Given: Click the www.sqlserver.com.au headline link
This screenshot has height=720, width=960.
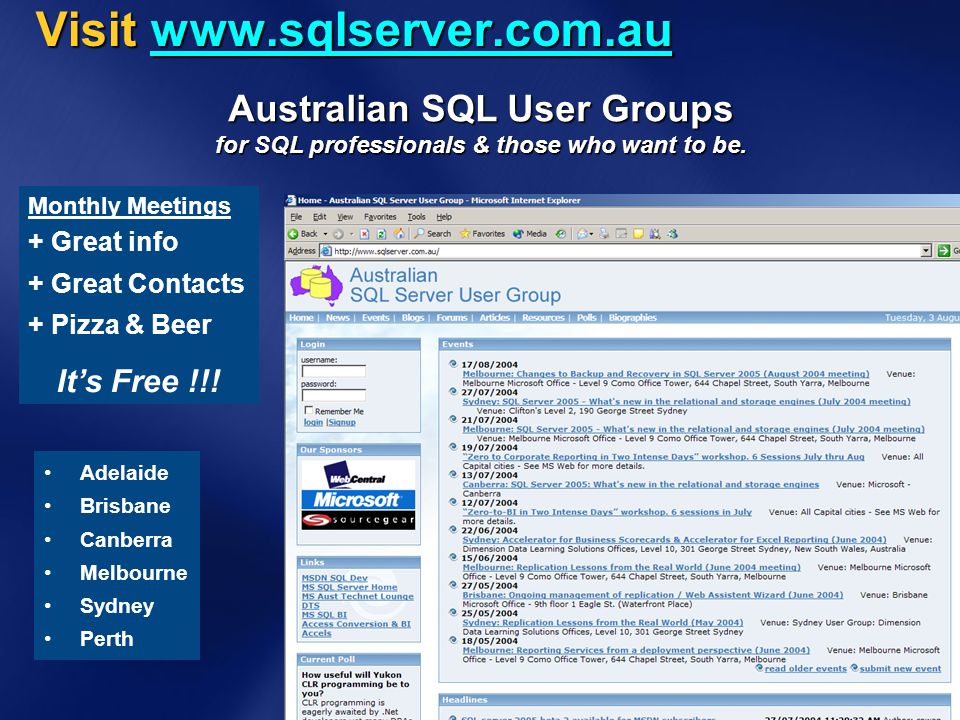Looking at the screenshot, I should point(411,31).
